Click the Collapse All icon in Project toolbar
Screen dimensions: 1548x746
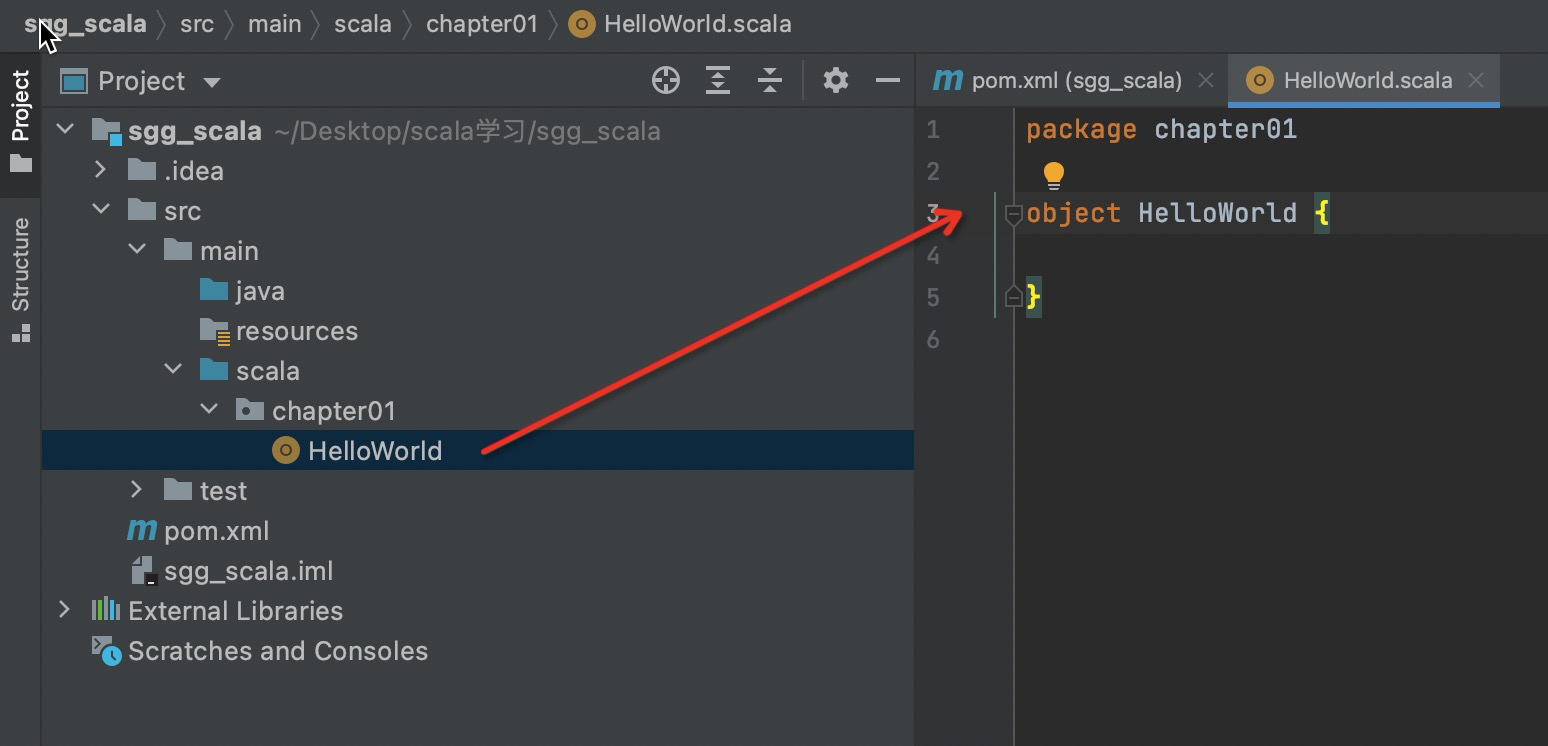coord(770,81)
